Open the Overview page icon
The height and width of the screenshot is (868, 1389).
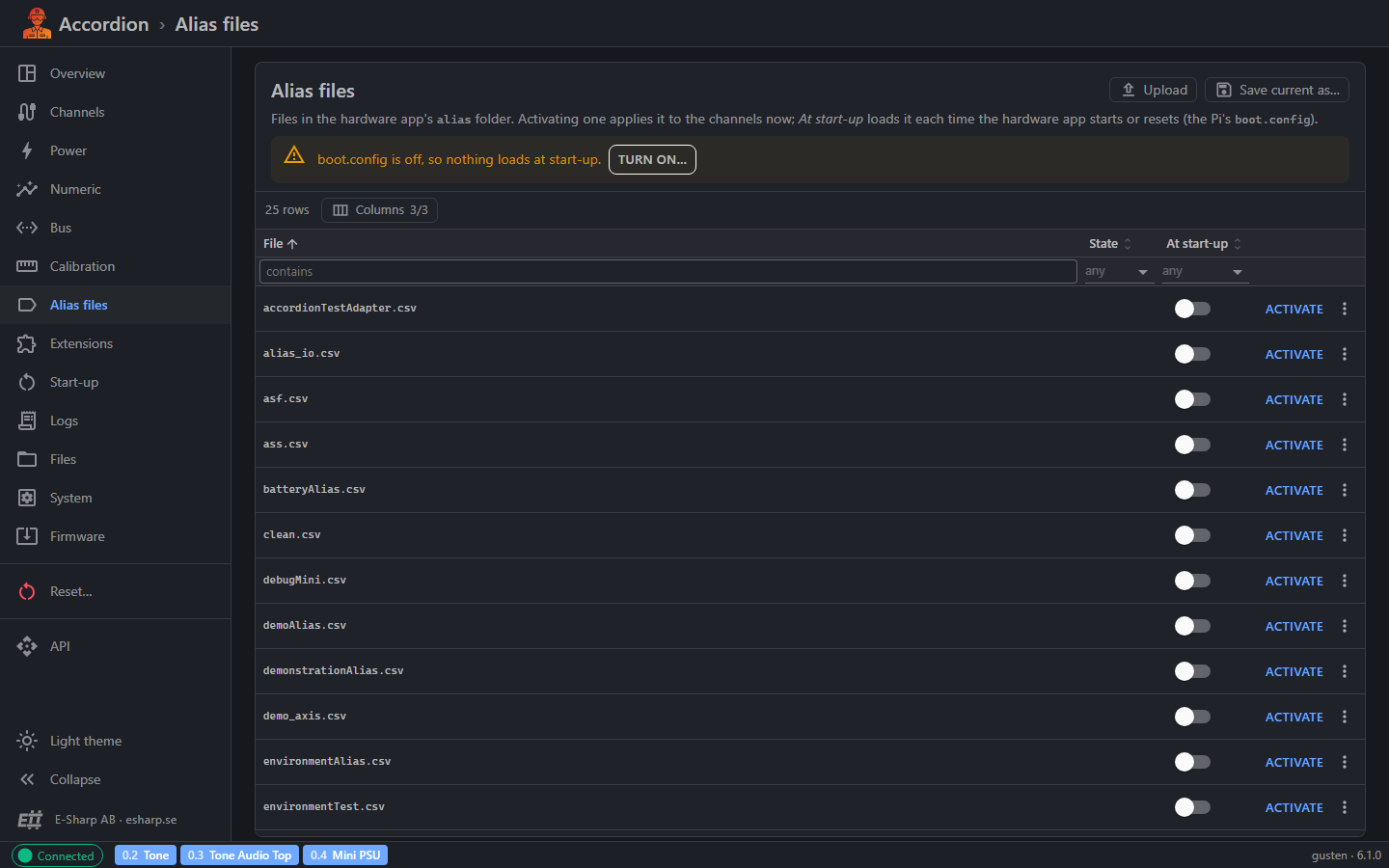tap(27, 73)
